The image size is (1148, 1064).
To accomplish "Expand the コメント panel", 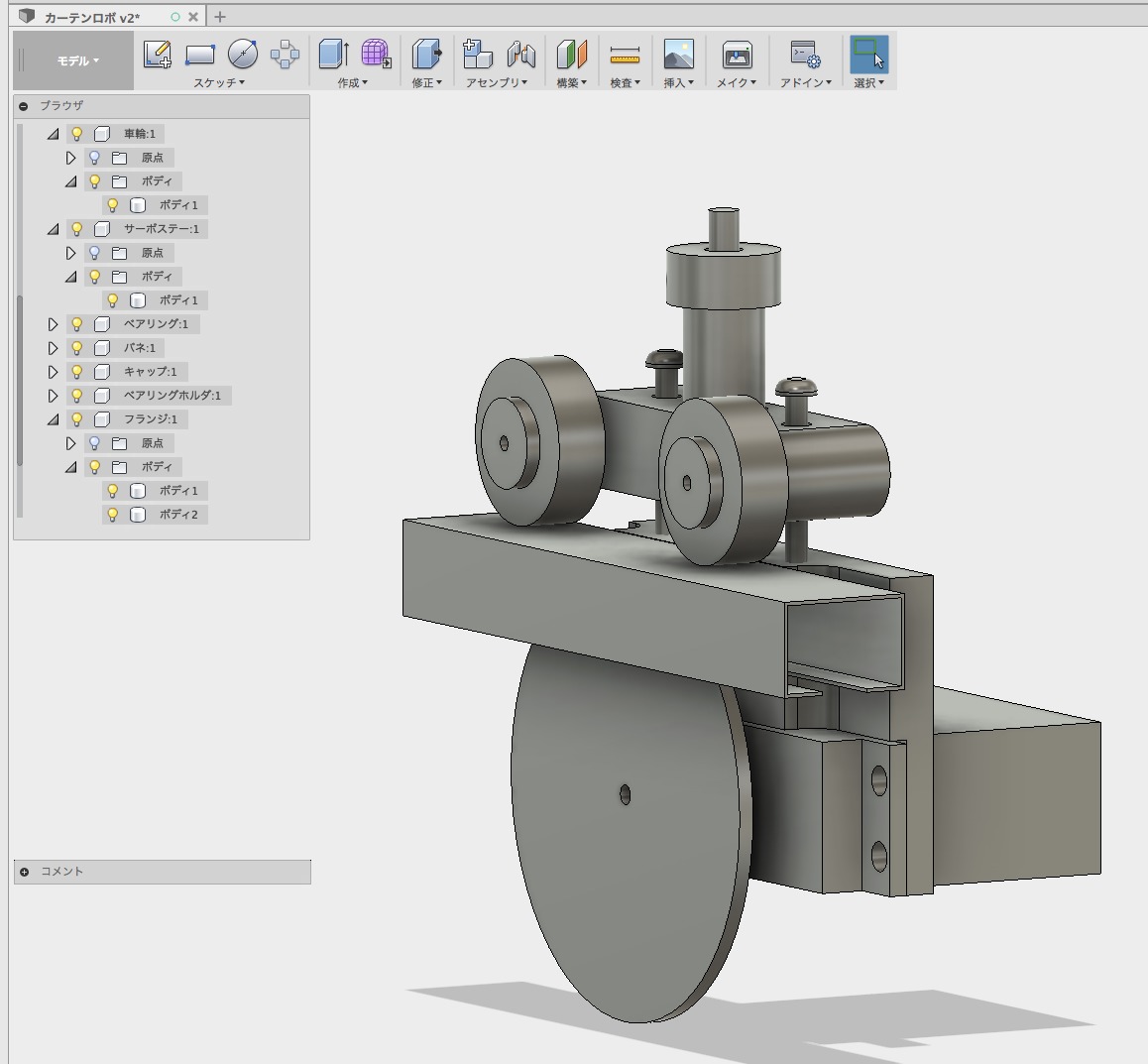I will [x=25, y=872].
